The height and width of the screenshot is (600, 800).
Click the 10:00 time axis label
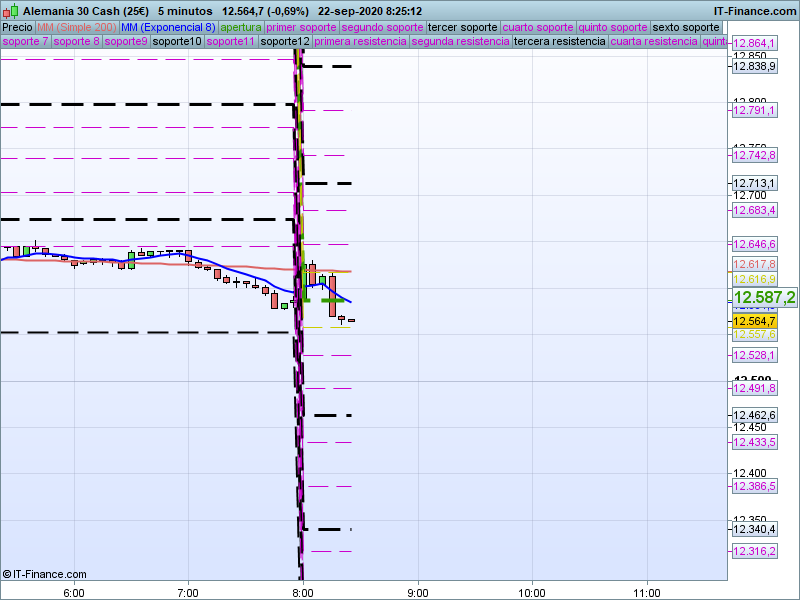click(x=532, y=593)
